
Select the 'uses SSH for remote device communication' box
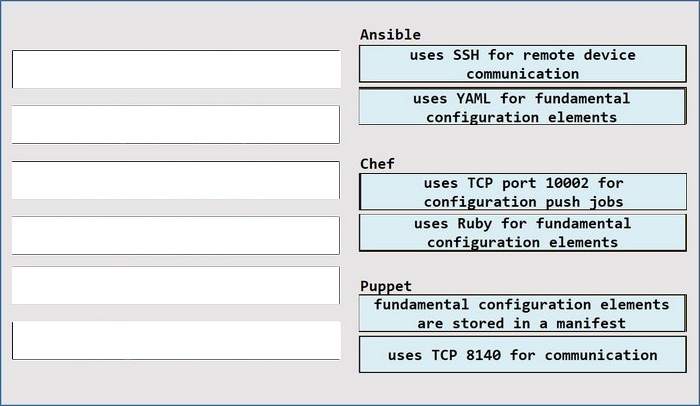point(523,63)
